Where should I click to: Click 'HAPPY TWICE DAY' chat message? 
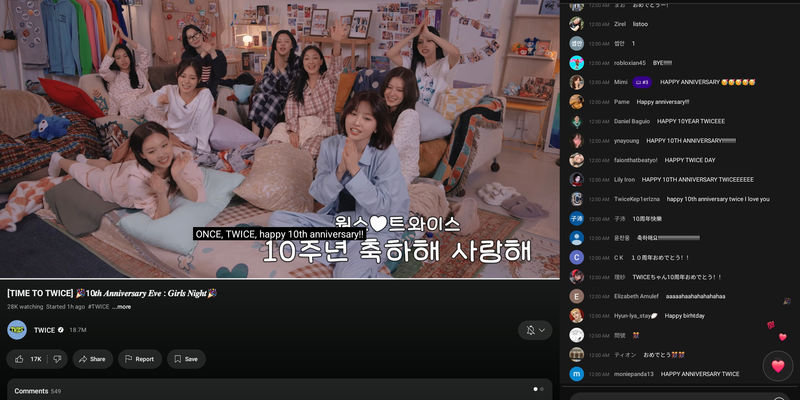(x=690, y=160)
